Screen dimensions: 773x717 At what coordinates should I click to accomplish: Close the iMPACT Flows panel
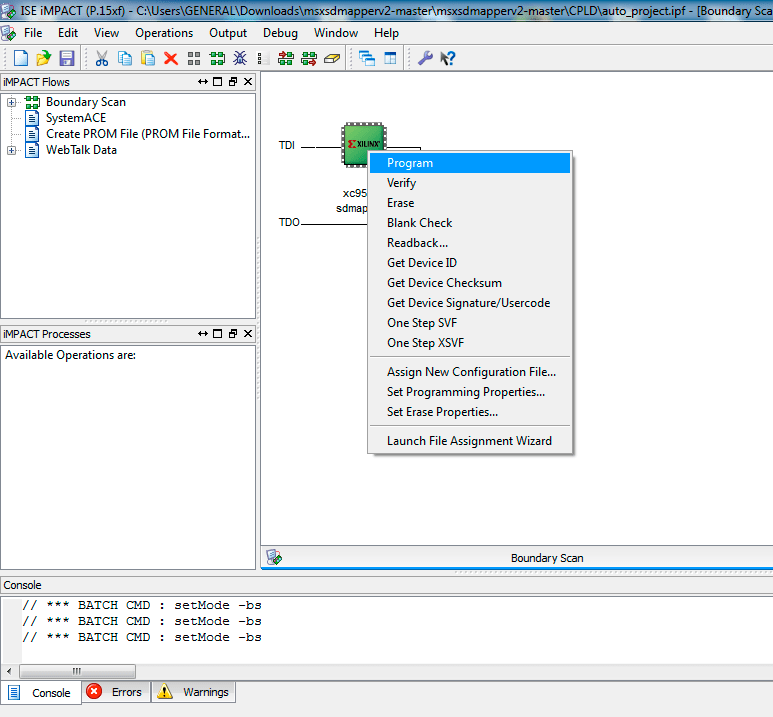tap(248, 82)
